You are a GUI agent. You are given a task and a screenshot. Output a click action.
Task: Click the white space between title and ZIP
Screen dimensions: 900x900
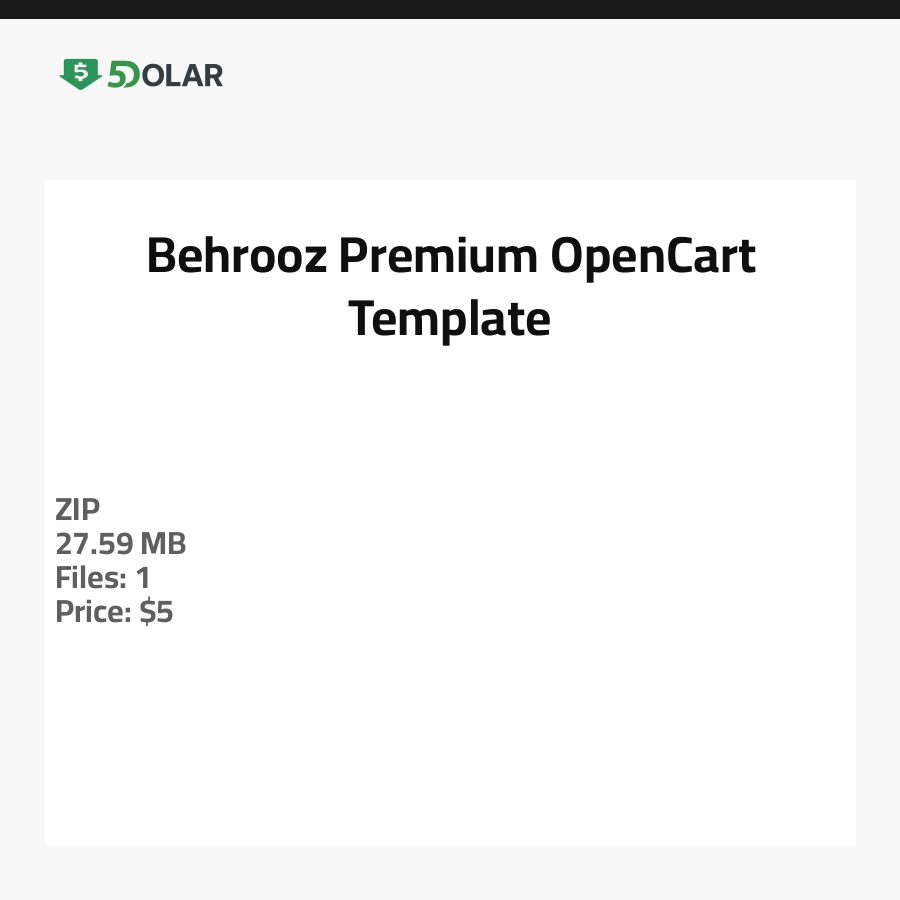[450, 420]
